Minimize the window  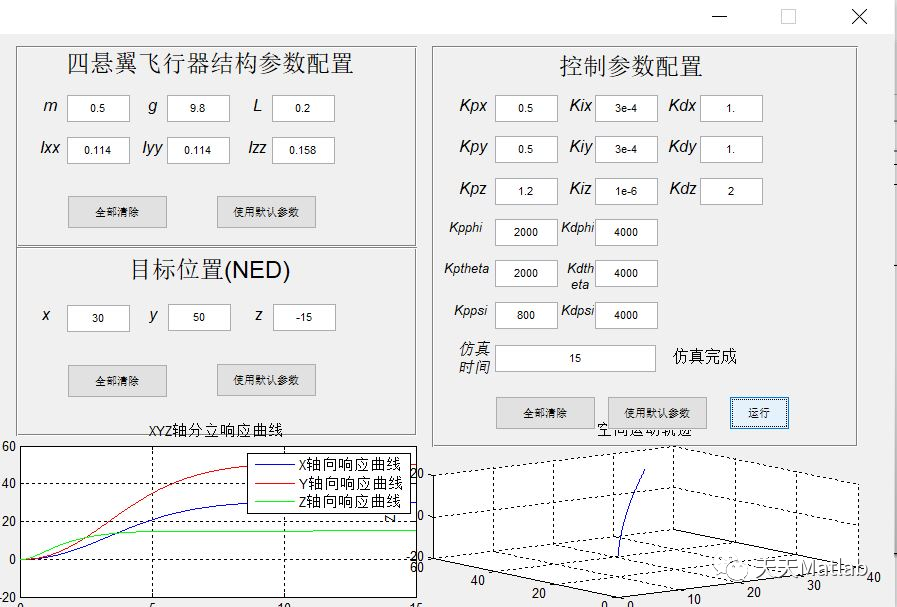pyautogui.click(x=719, y=17)
